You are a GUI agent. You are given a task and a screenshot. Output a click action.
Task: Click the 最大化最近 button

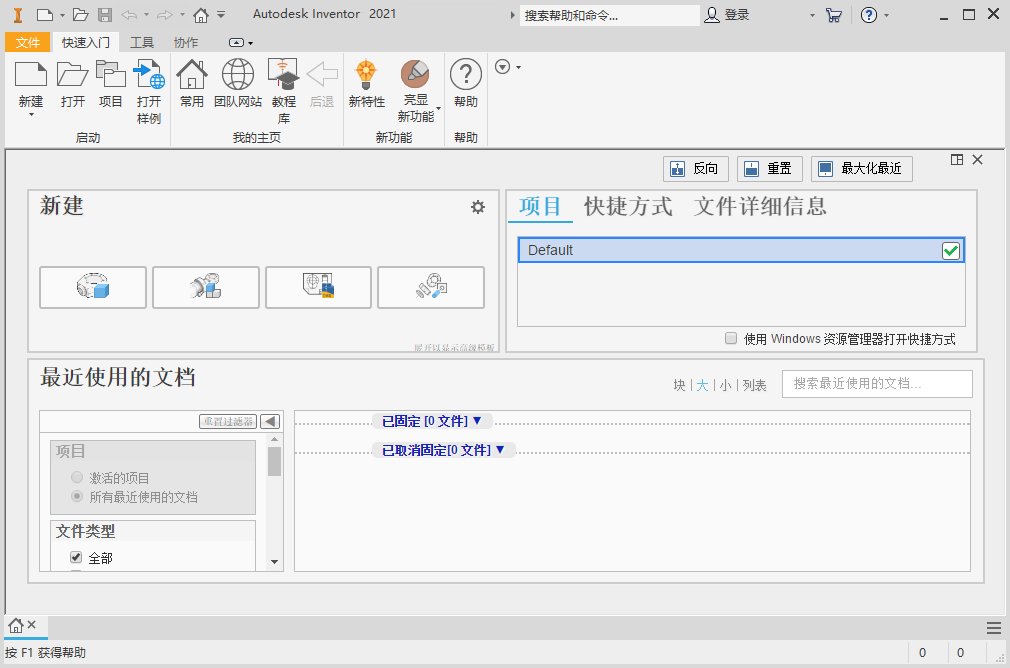point(861,168)
